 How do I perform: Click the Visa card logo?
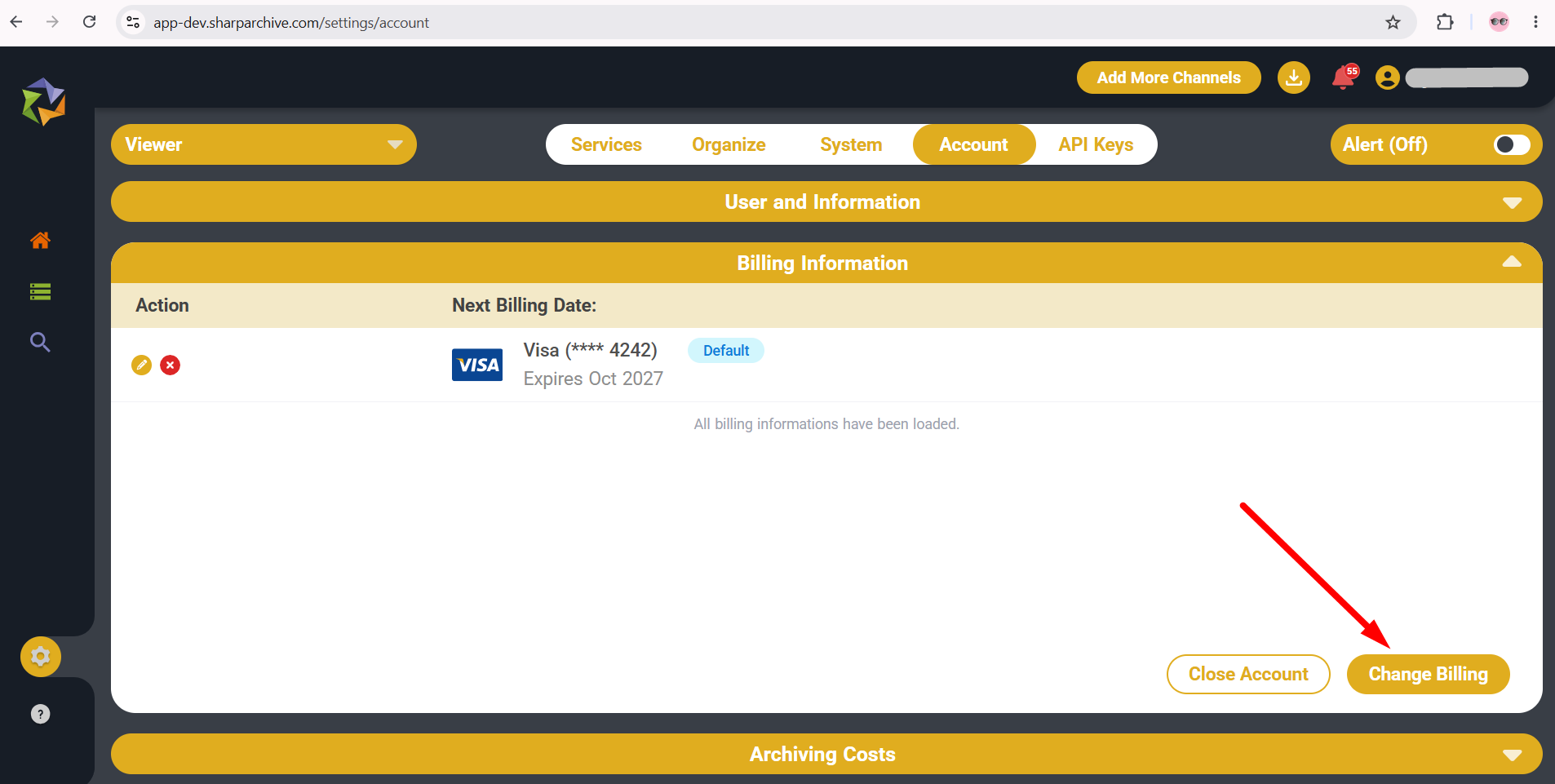click(x=477, y=365)
